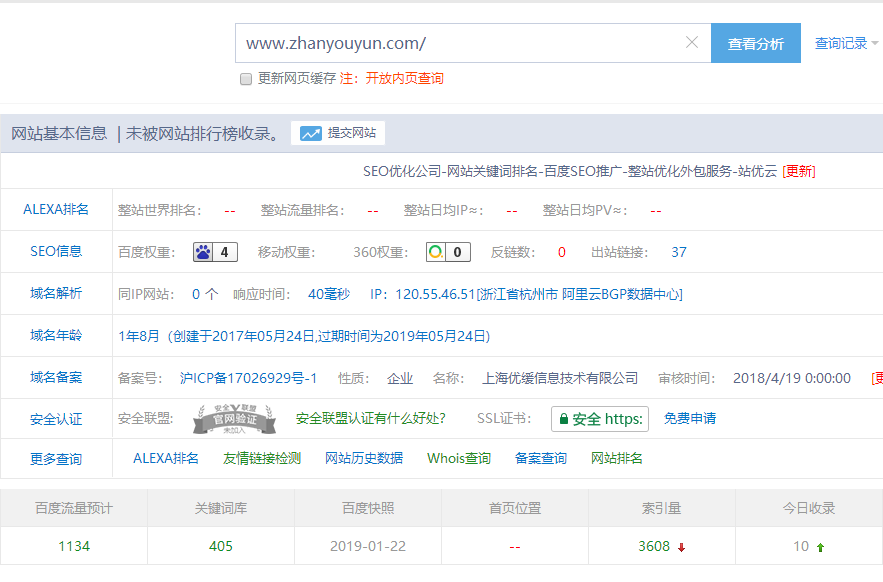Select the ALEXA排名 row label

tap(56, 210)
